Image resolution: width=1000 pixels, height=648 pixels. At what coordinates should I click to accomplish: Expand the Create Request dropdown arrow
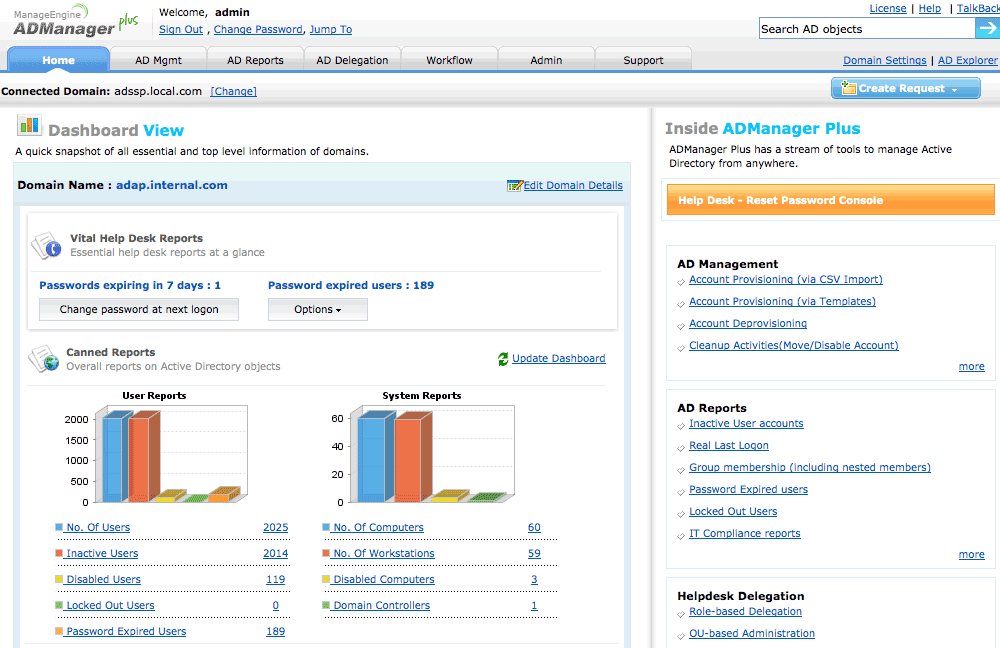[955, 90]
